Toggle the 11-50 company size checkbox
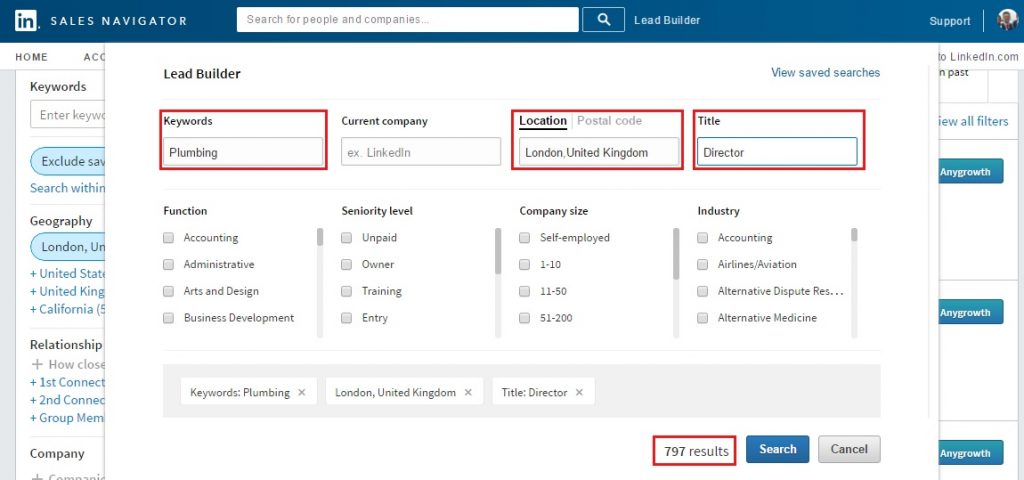The image size is (1024, 480). 525,292
